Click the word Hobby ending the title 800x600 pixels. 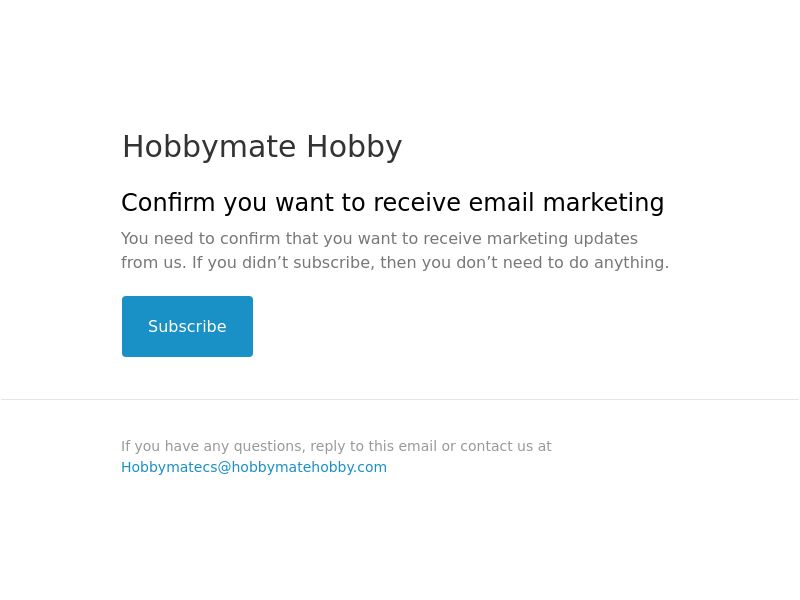tap(354, 147)
